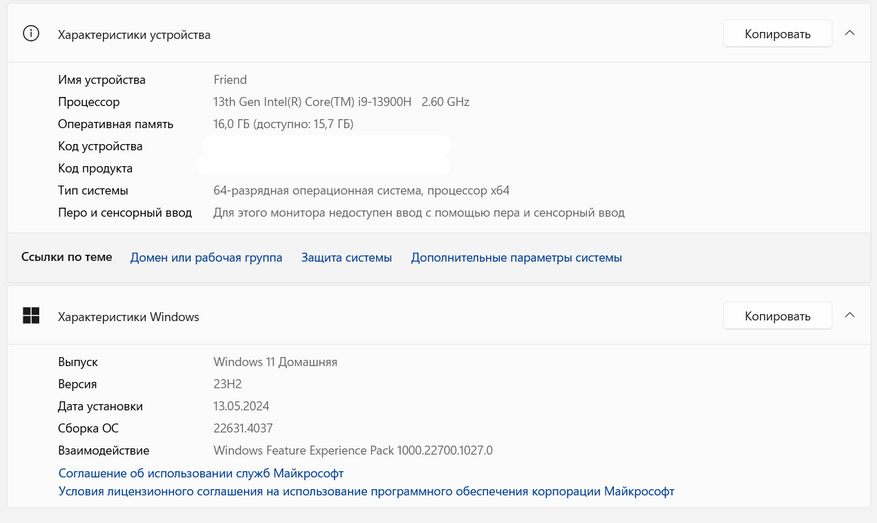Image resolution: width=877 pixels, height=523 pixels.
Task: Collapse the Характеристики устройства section chevron
Action: pos(849,34)
